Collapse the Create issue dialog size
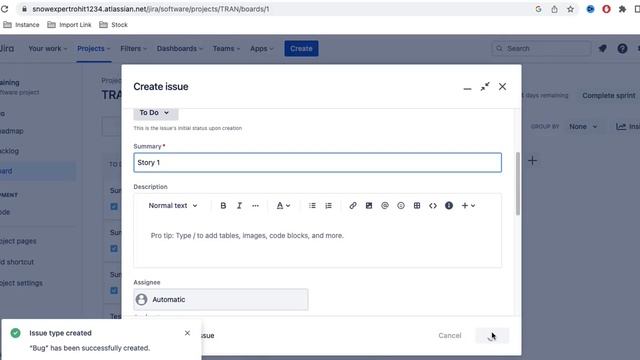Image resolution: width=640 pixels, height=360 pixels. (x=484, y=87)
